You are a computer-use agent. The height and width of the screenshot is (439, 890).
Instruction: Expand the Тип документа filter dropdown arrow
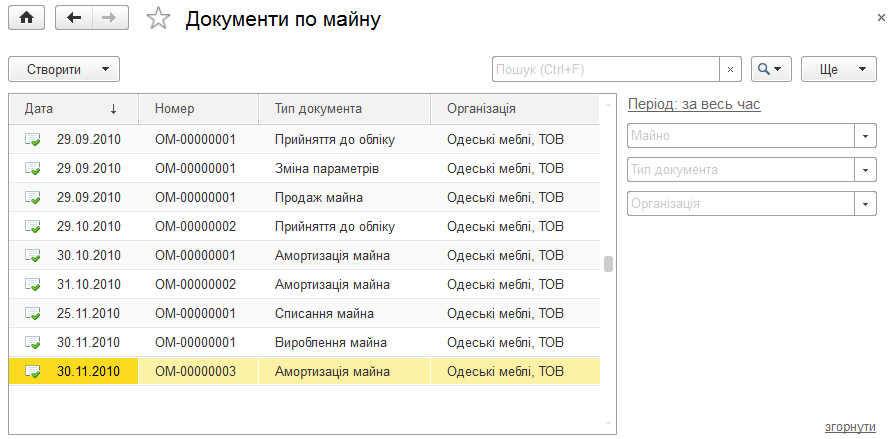click(866, 170)
